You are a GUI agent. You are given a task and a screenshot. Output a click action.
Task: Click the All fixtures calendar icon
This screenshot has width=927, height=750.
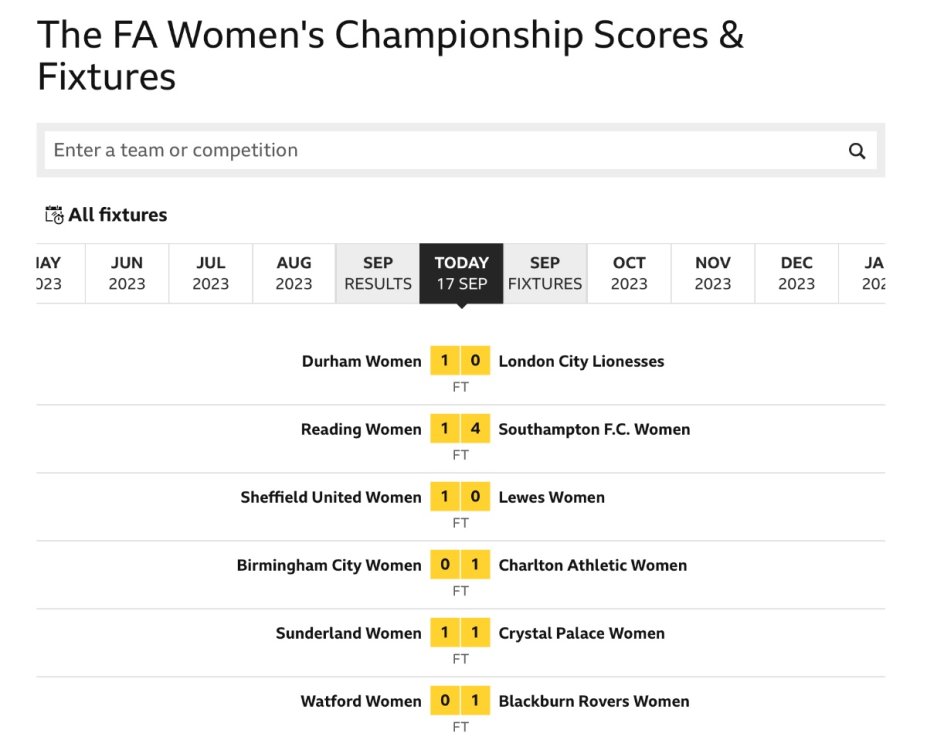[x=54, y=215]
